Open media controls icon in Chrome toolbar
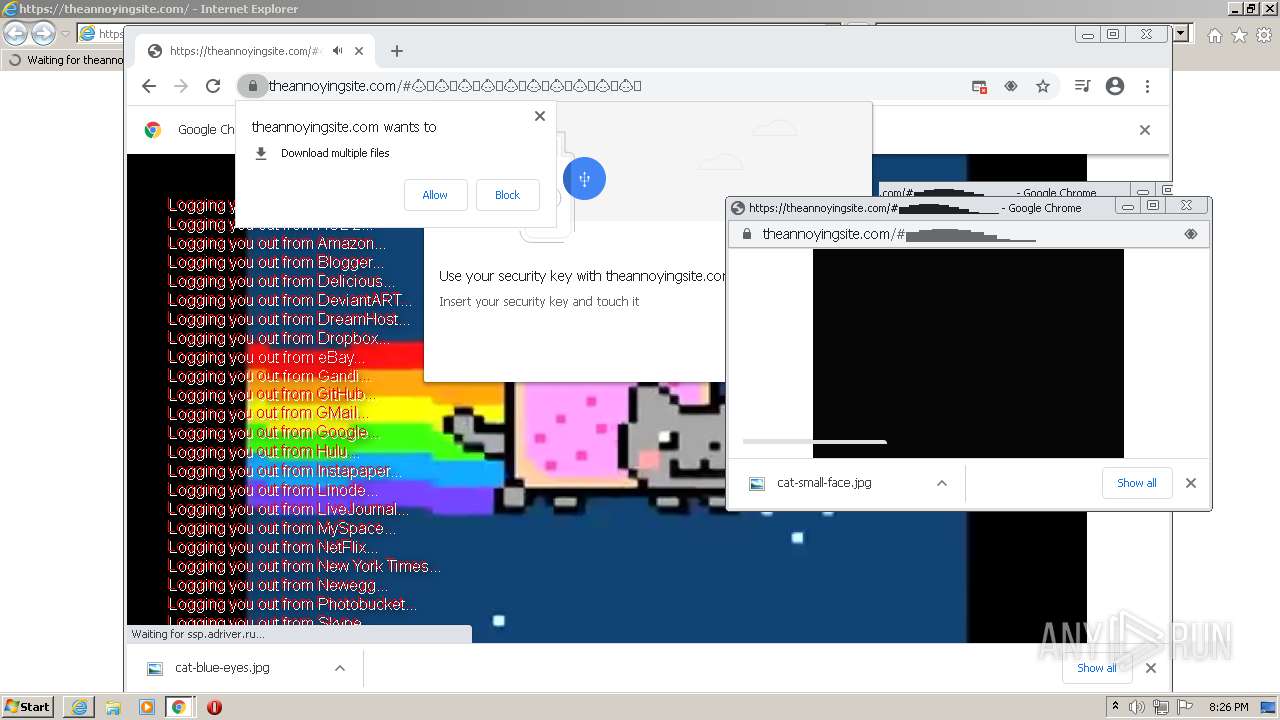 point(1082,87)
